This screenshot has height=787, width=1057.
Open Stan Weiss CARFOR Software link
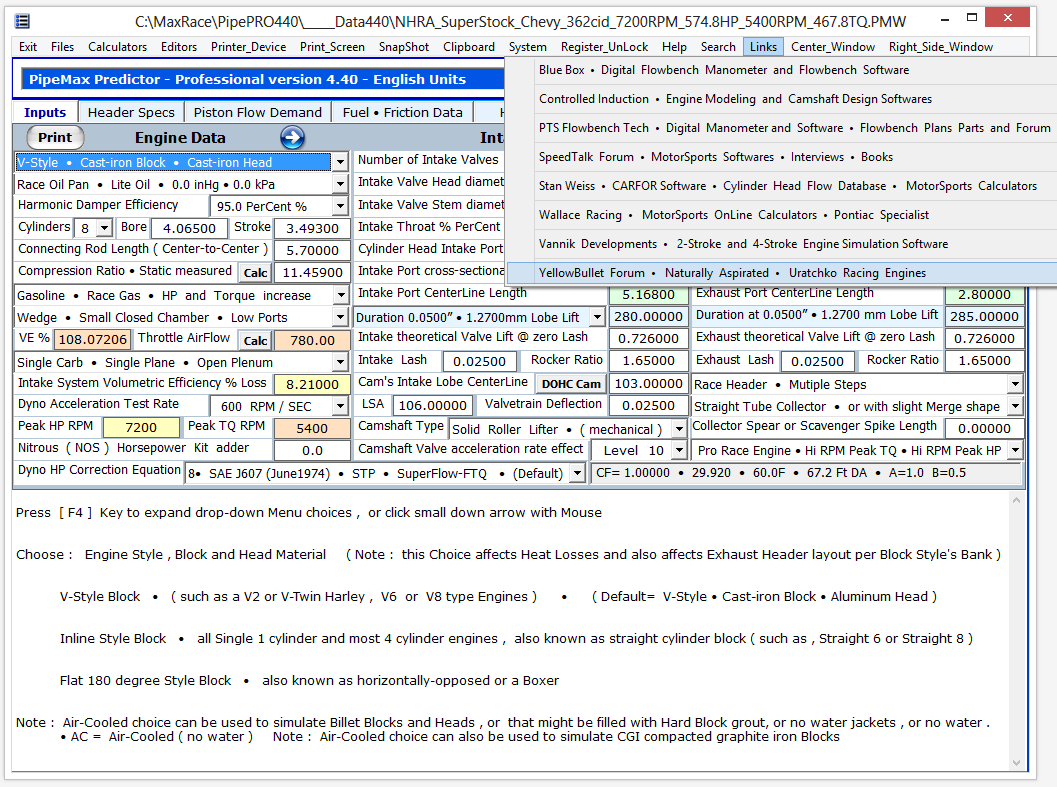coord(782,186)
